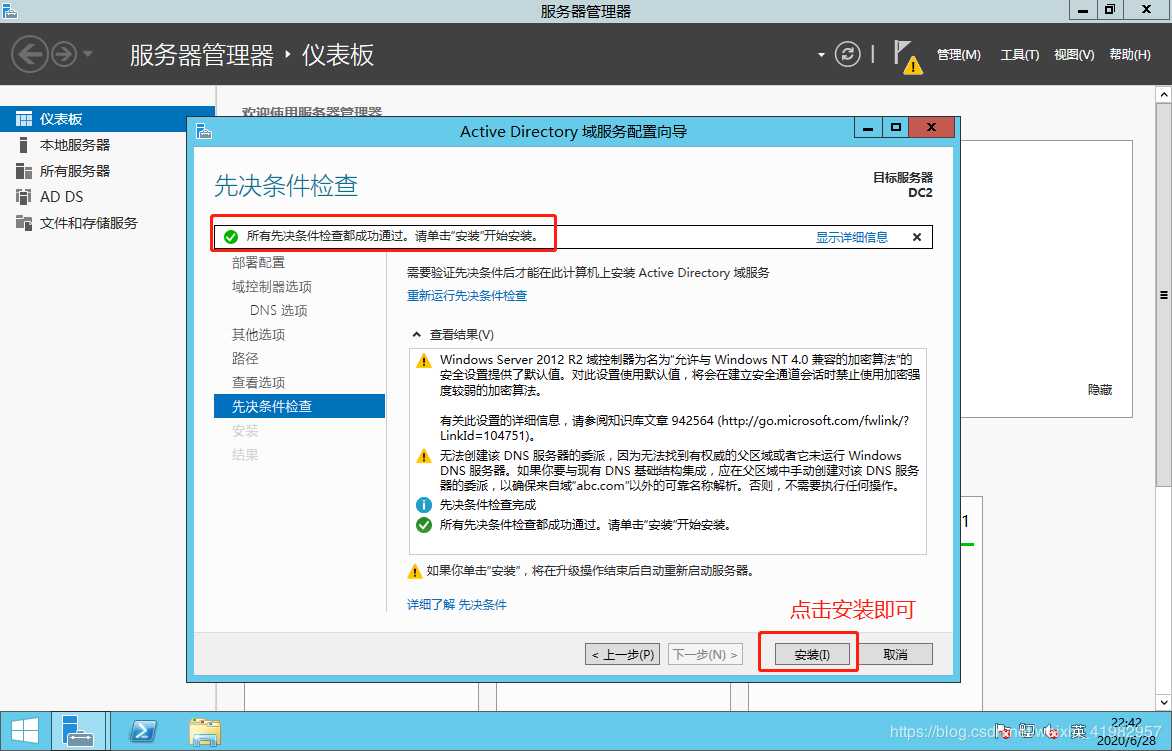Open 详细了解 先决条件 link
Screen dimensions: 1172x751
click(457, 604)
